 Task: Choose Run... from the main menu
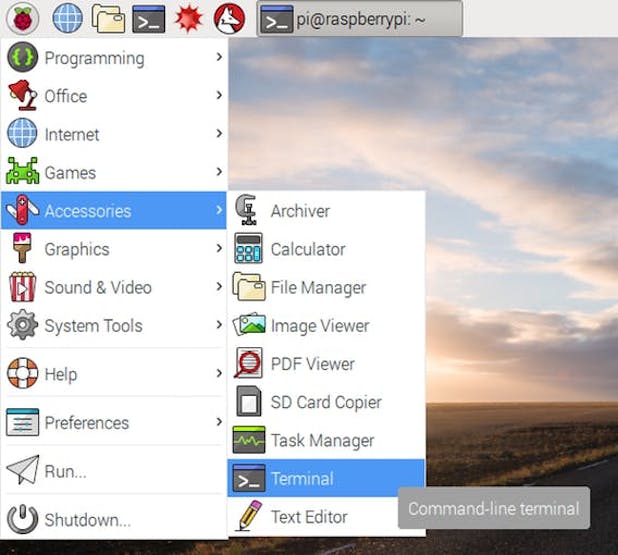coord(114,470)
